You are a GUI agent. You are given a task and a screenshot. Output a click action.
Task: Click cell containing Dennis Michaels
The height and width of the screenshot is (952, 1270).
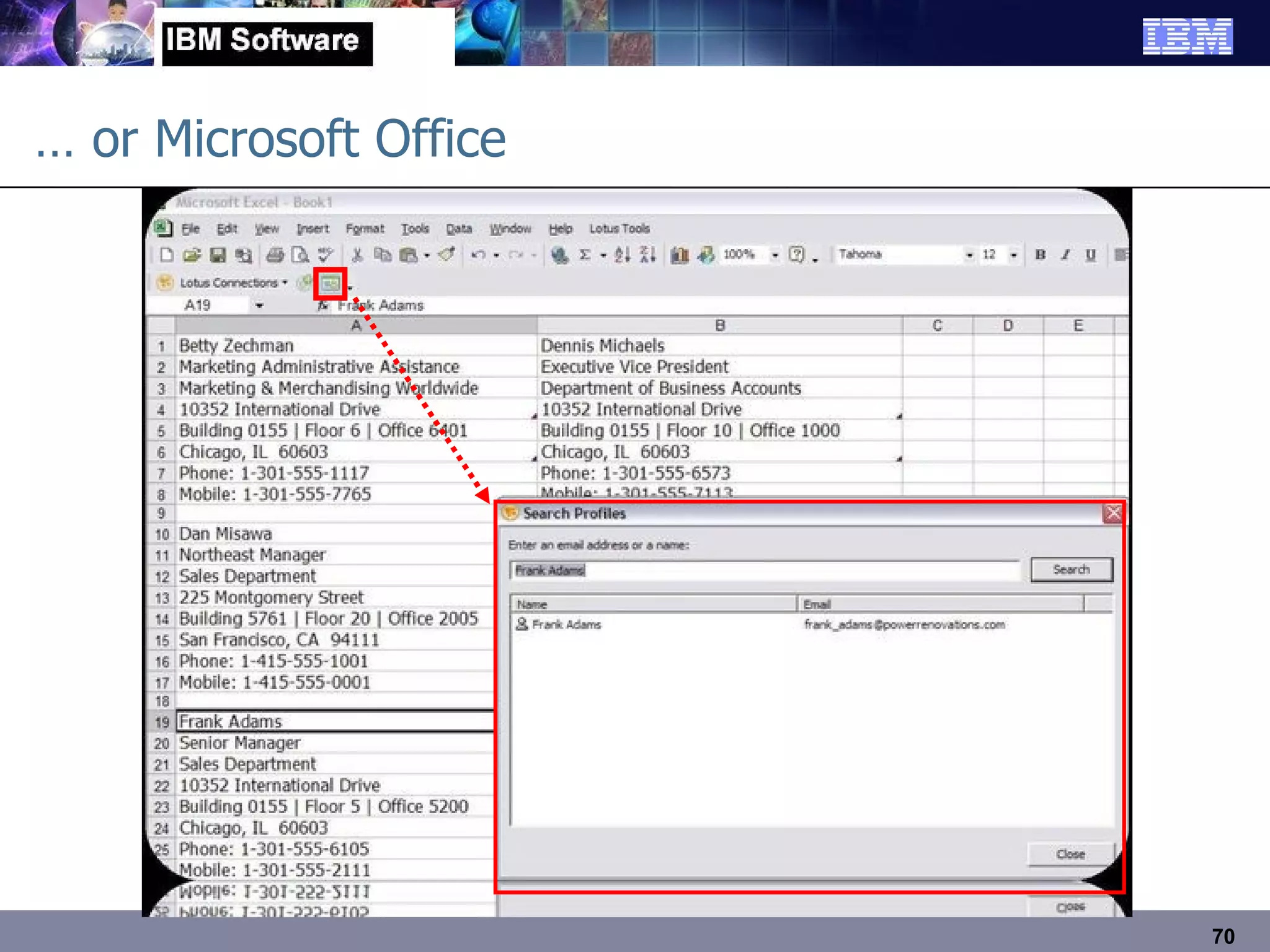(x=720, y=345)
